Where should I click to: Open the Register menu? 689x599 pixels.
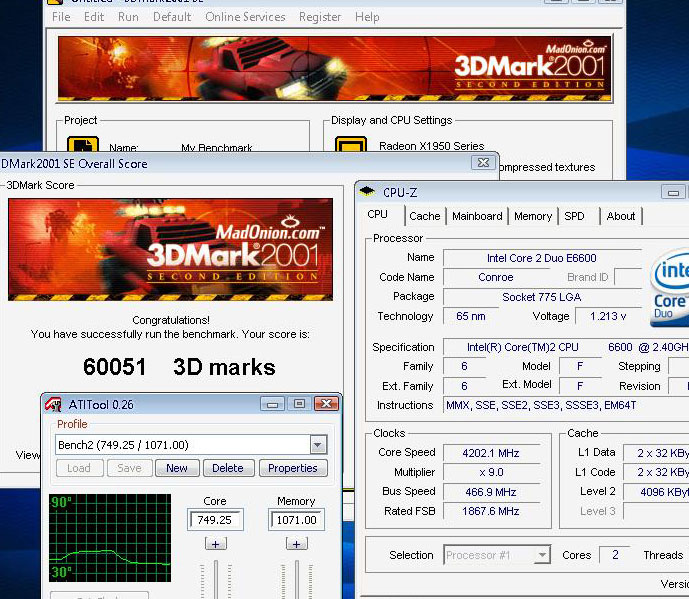pyautogui.click(x=320, y=17)
